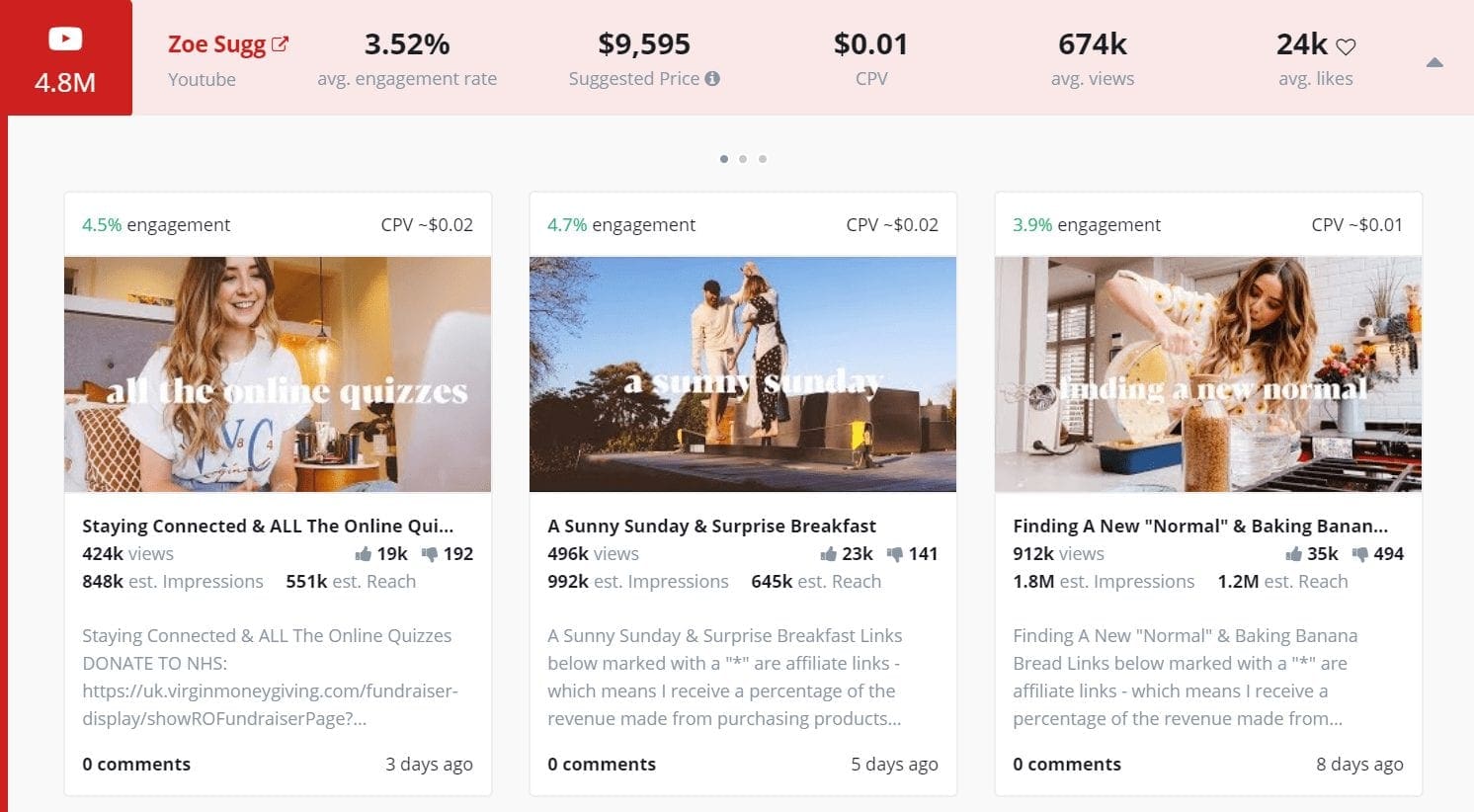Screen dimensions: 1474x812
Task: Open Zoe Sugg external link icon
Action: (x=281, y=44)
